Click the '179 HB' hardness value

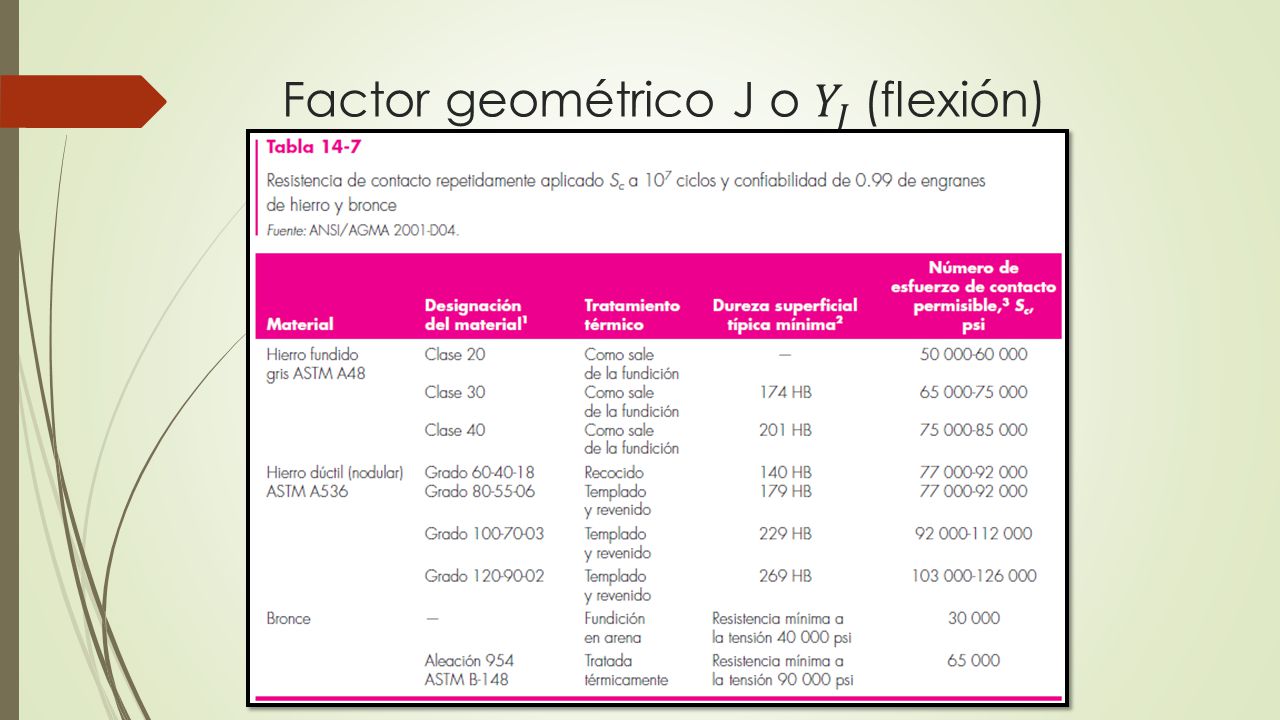(786, 491)
